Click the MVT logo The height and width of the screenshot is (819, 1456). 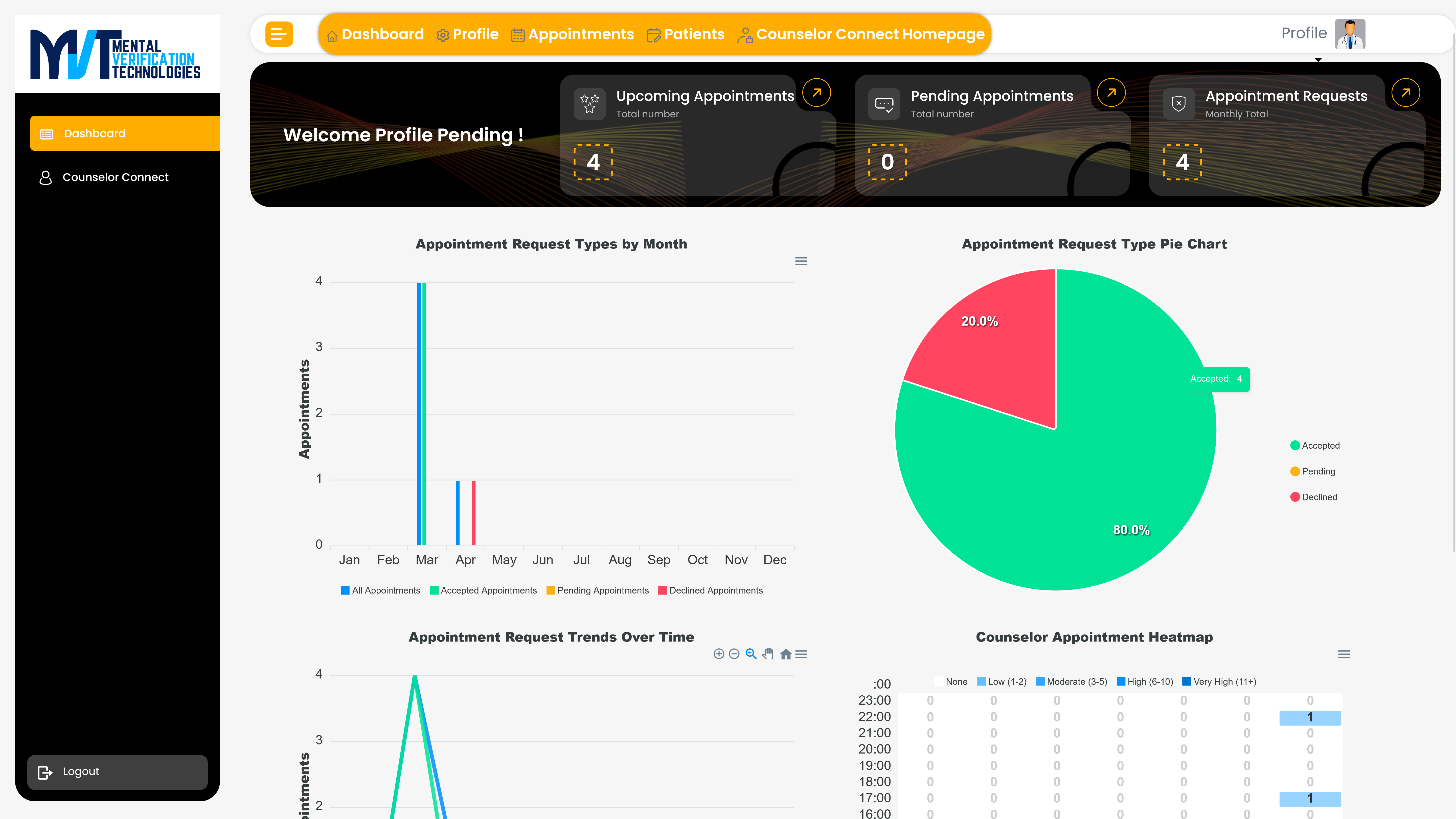(x=115, y=54)
